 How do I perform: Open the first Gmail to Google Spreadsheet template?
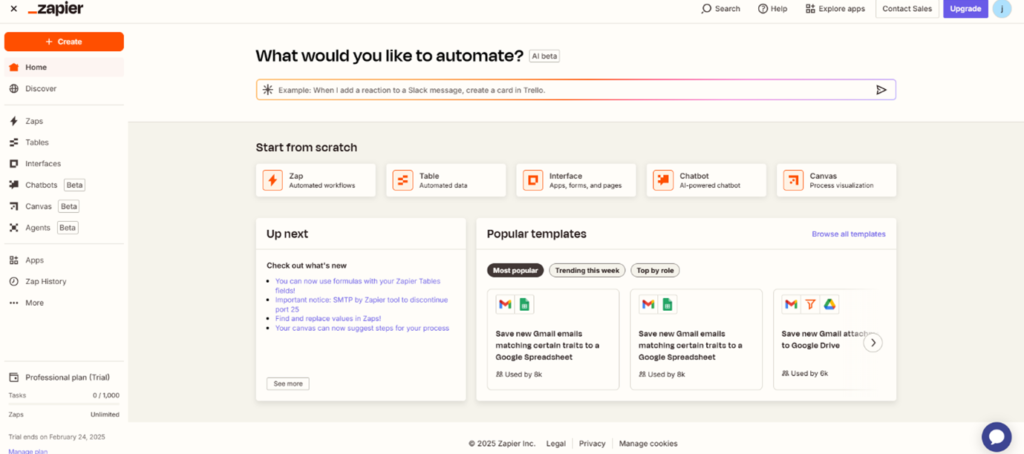click(x=553, y=340)
